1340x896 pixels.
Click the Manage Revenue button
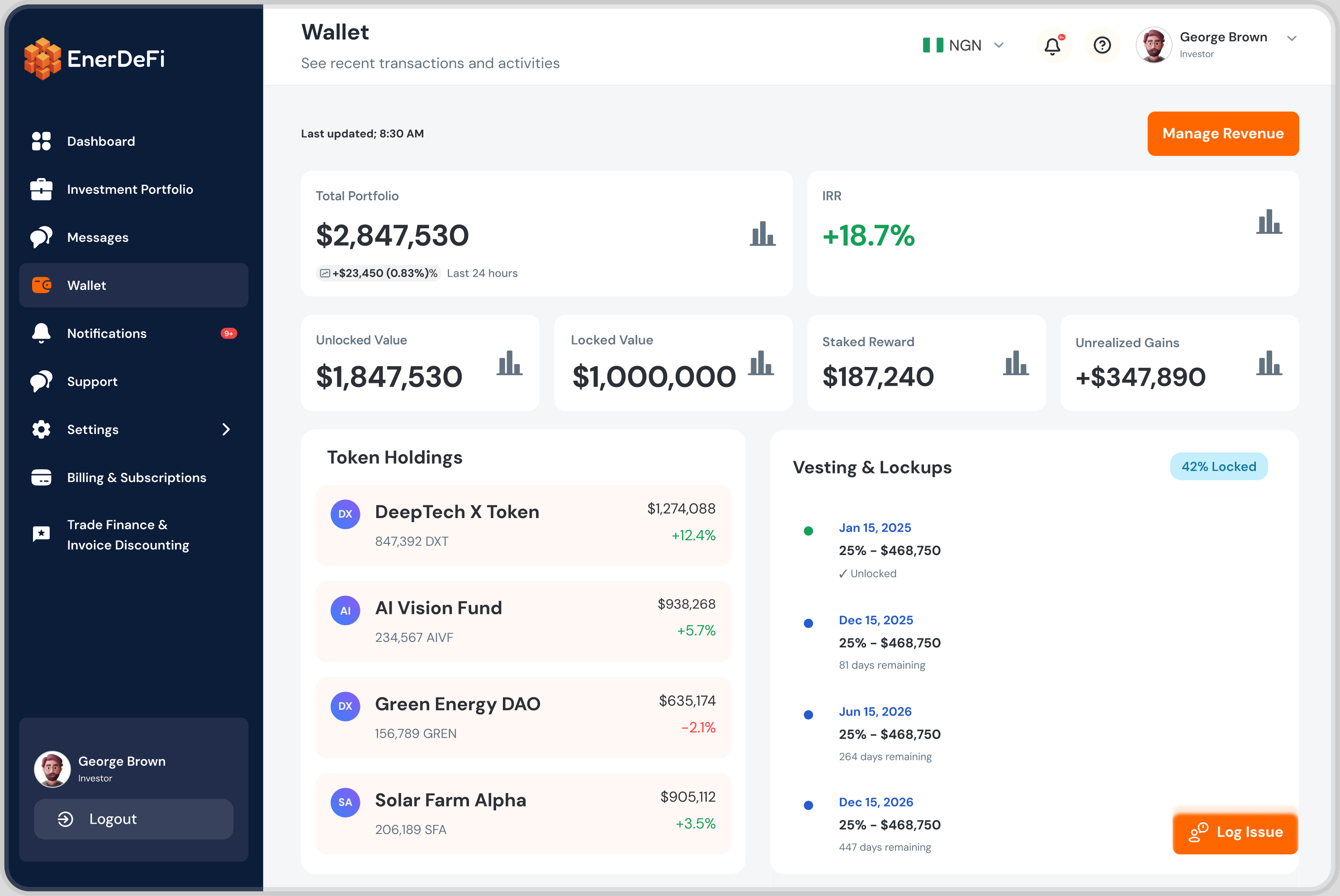click(1223, 133)
